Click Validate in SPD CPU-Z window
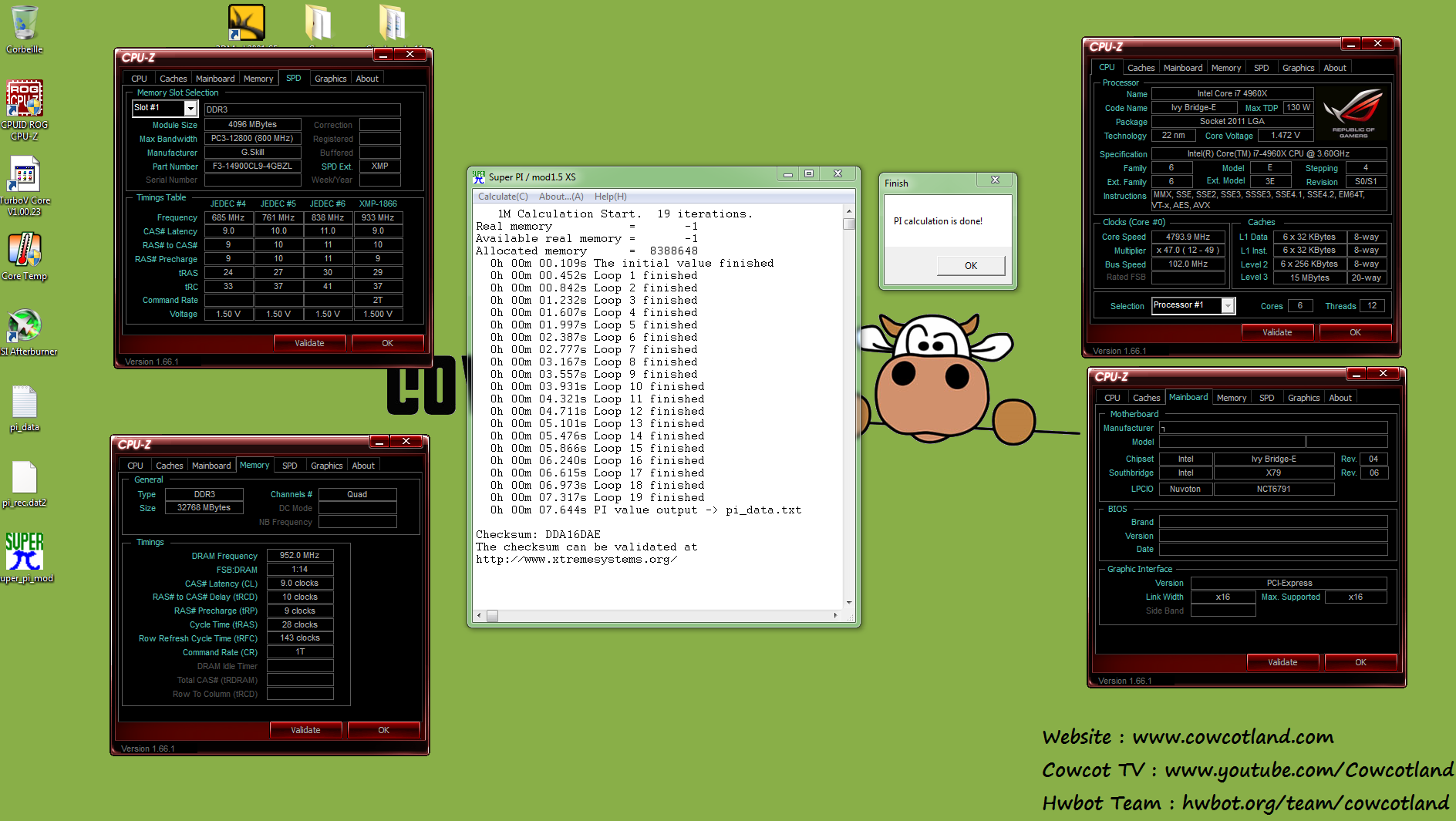This screenshot has width=1456, height=821. coord(309,343)
